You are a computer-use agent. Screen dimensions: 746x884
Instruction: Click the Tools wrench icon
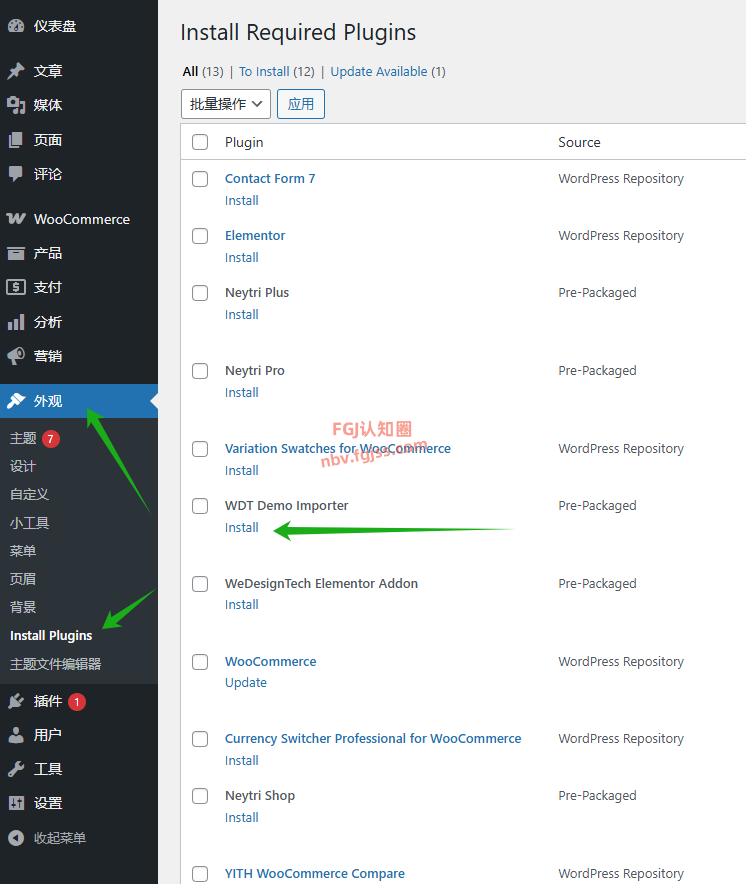coord(16,769)
